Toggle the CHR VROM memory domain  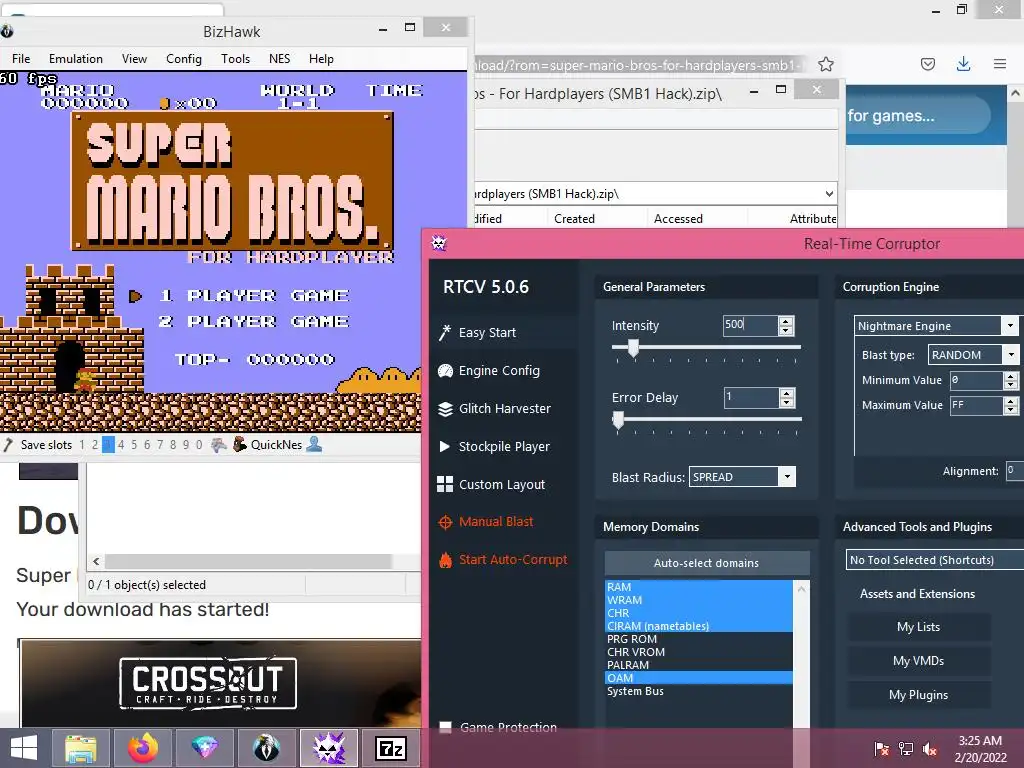tap(699, 652)
